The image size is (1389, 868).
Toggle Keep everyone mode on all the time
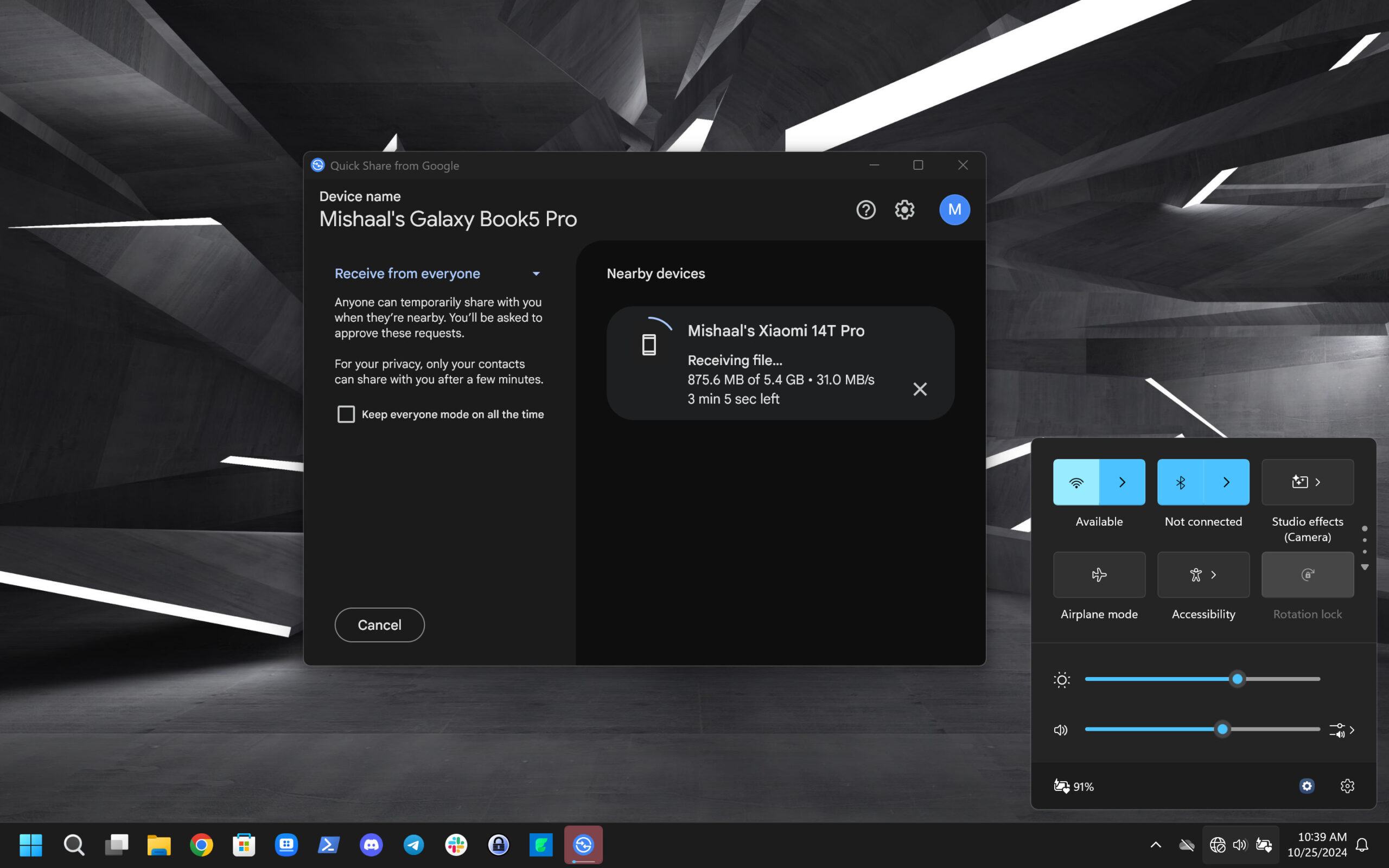[x=346, y=414]
